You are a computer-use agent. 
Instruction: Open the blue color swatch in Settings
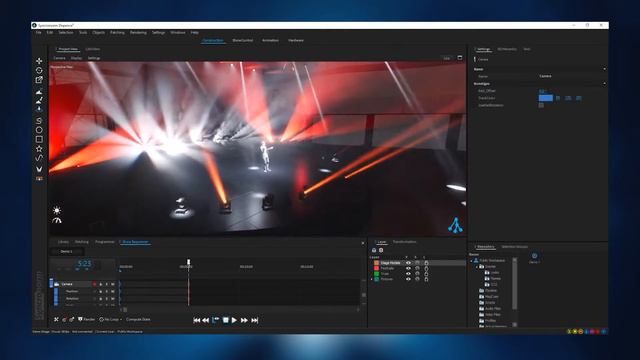(x=546, y=98)
